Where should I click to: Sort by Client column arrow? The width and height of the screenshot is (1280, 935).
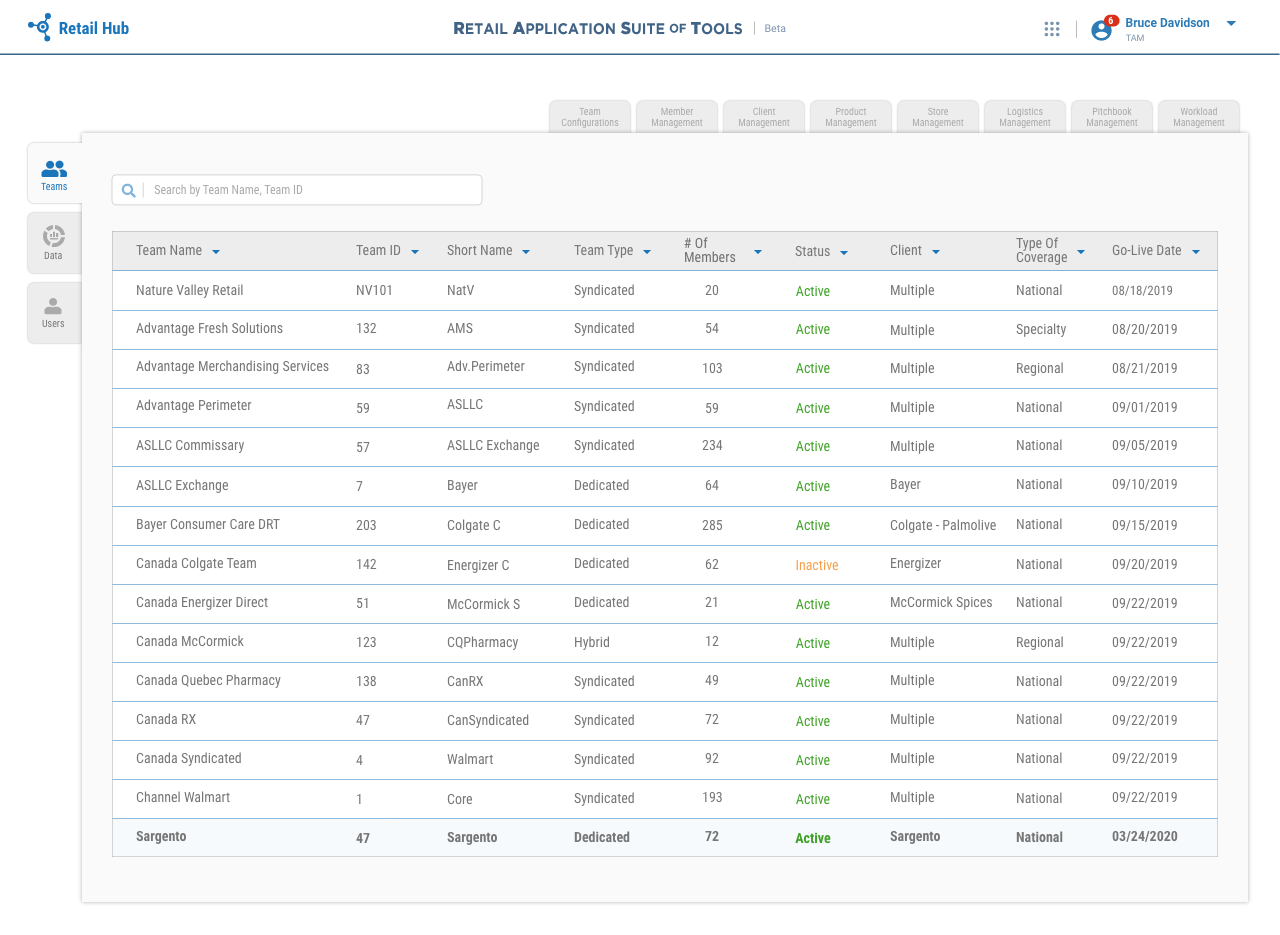pos(936,252)
